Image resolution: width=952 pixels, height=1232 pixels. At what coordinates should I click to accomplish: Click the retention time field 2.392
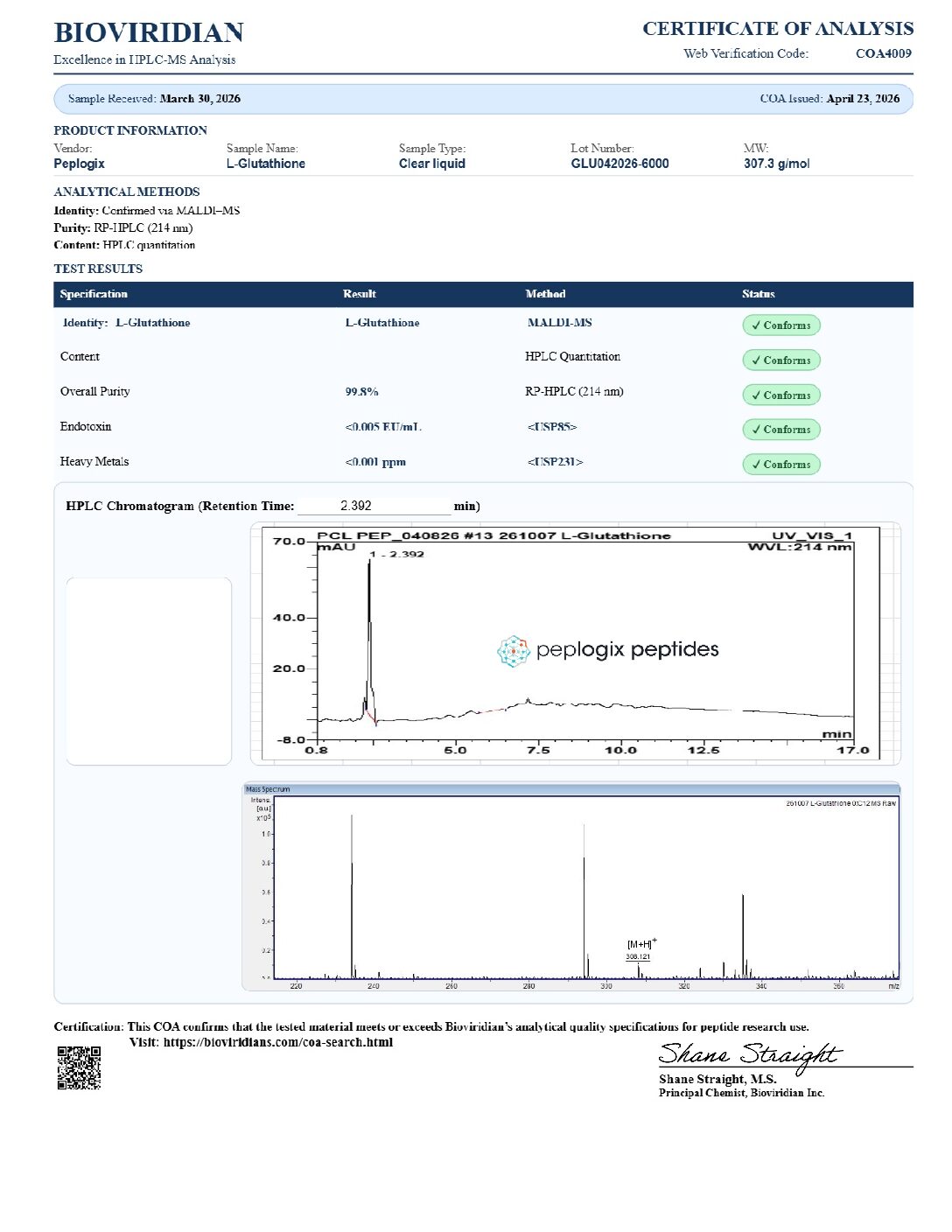click(x=374, y=506)
